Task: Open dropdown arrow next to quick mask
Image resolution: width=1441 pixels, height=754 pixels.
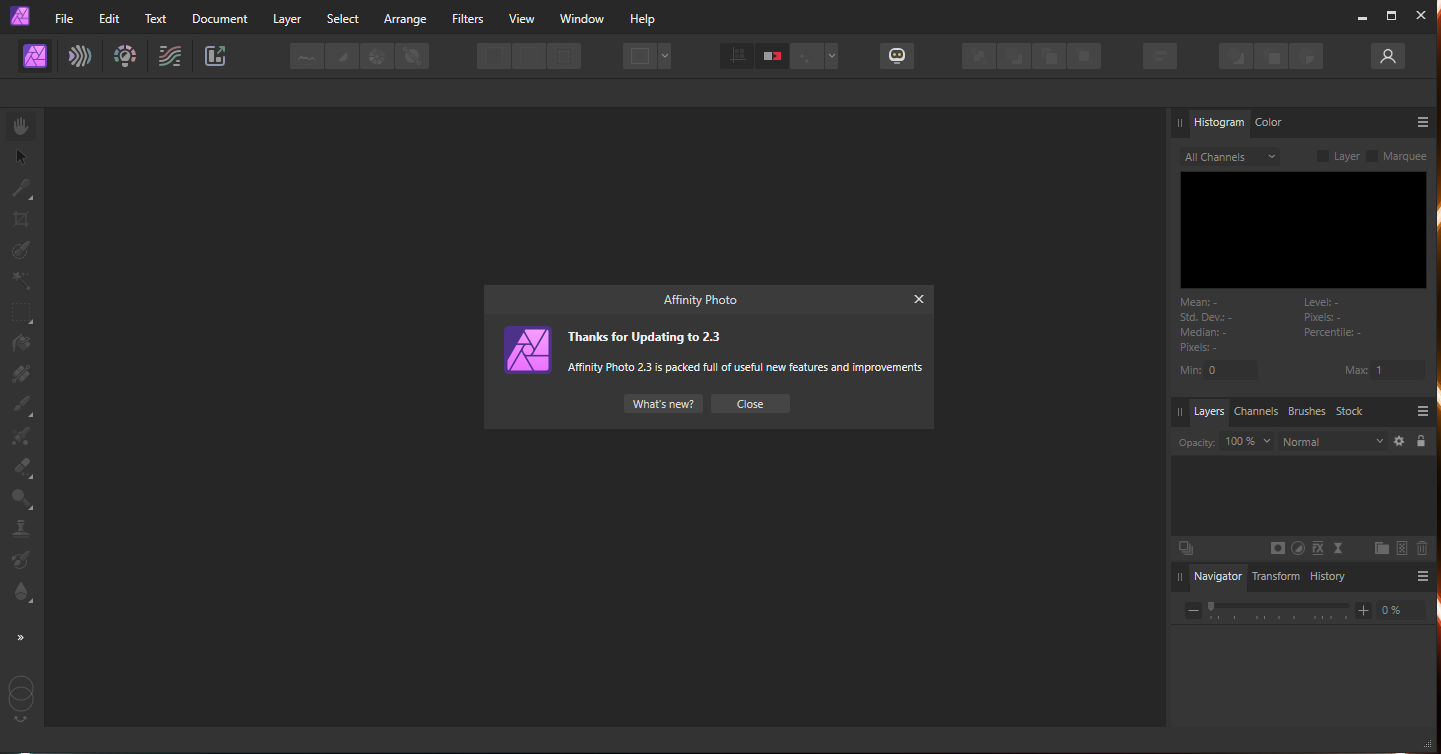Action: pos(831,56)
